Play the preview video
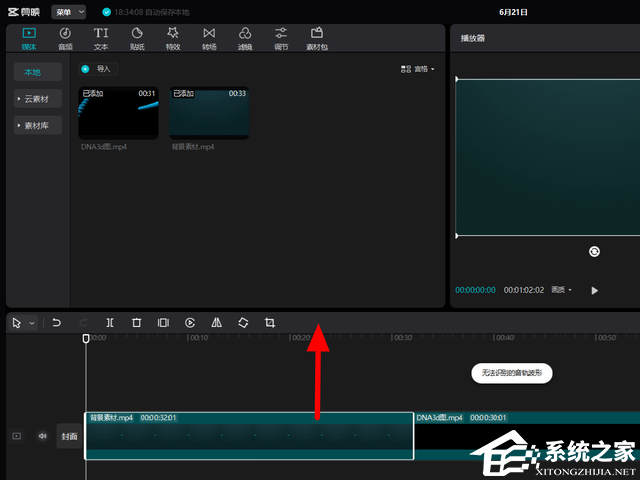The width and height of the screenshot is (640, 480). 594,290
